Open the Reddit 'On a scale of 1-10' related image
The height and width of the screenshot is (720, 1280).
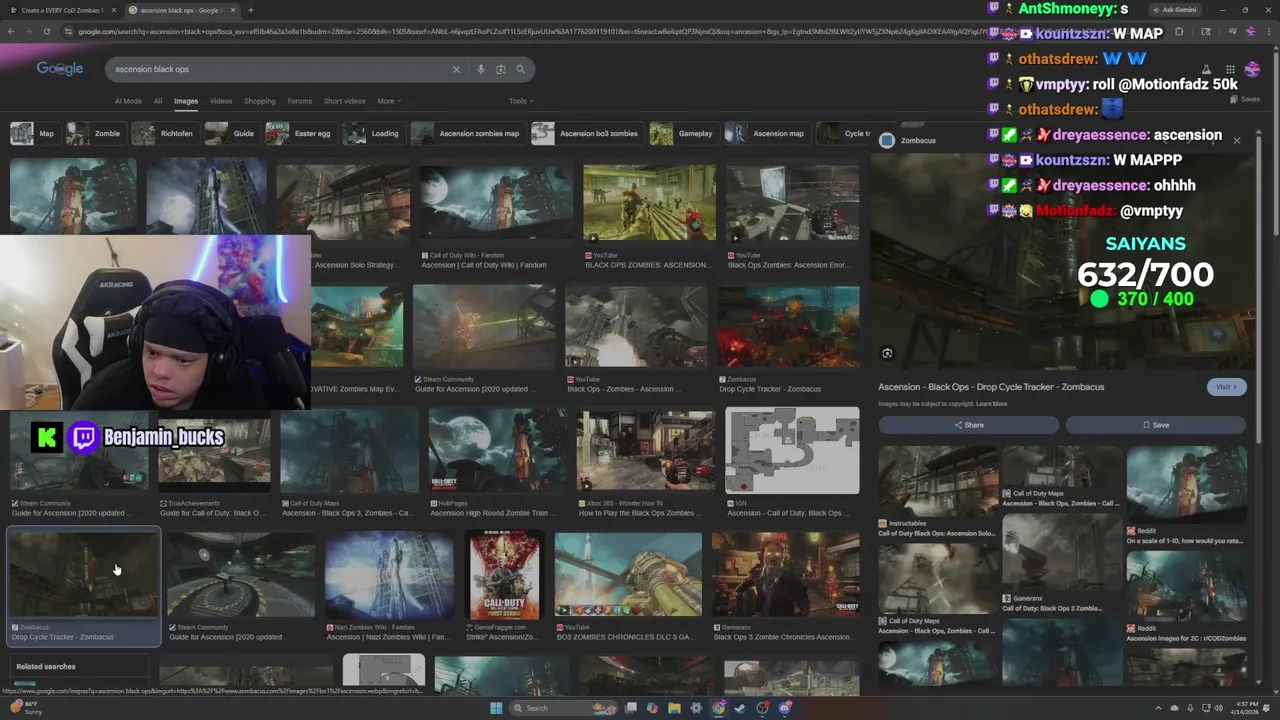(x=1186, y=485)
